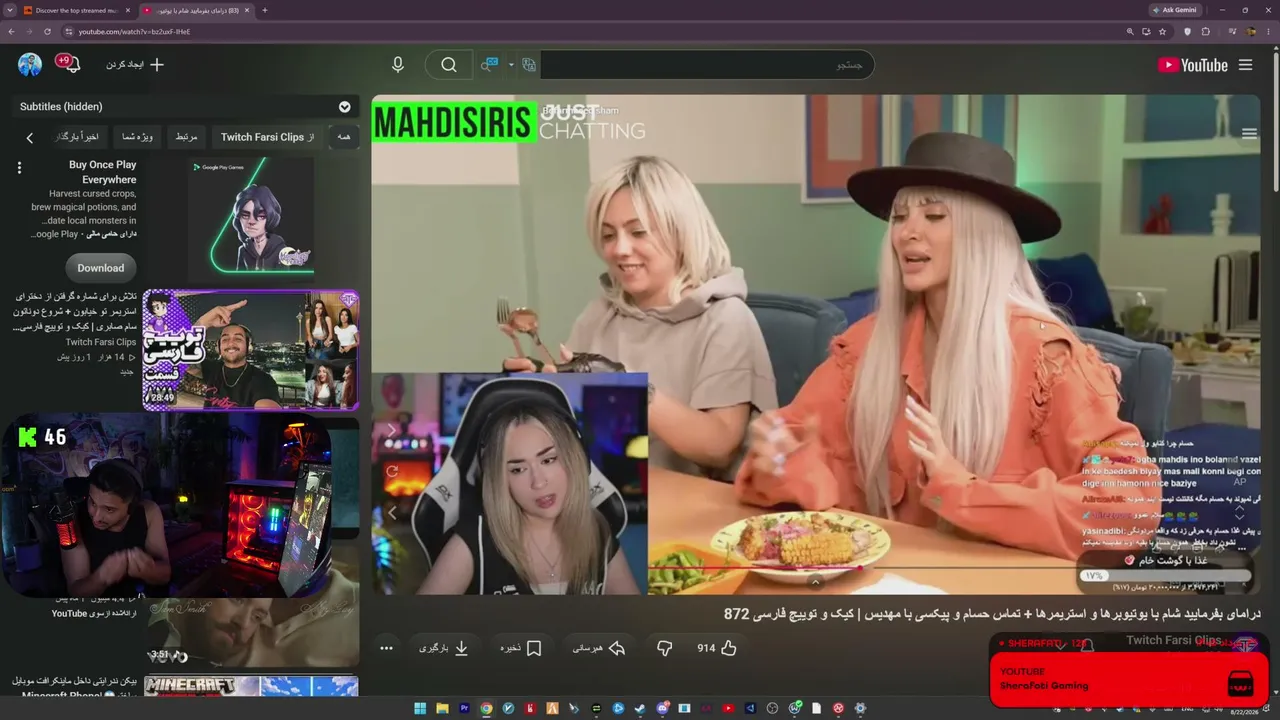Screen dimensions: 1280x720
Task: Open the YouTube hamburger guide menu
Action: (x=1245, y=65)
